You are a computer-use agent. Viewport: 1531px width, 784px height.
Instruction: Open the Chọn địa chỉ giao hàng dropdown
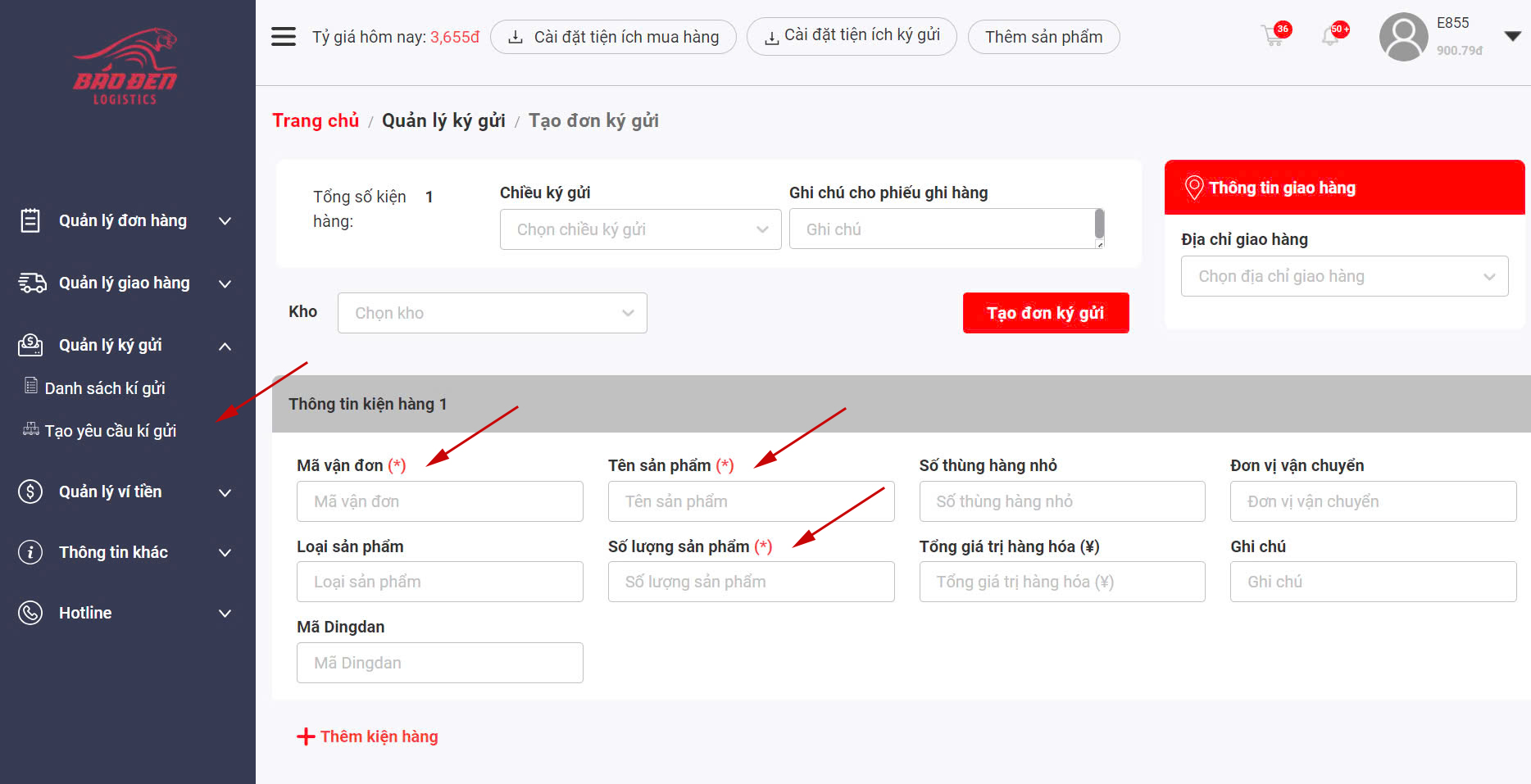point(1344,276)
